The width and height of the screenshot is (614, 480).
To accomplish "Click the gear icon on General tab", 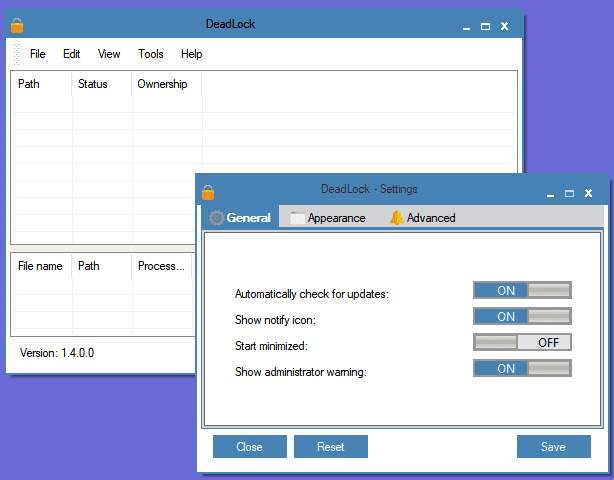I will (216, 218).
